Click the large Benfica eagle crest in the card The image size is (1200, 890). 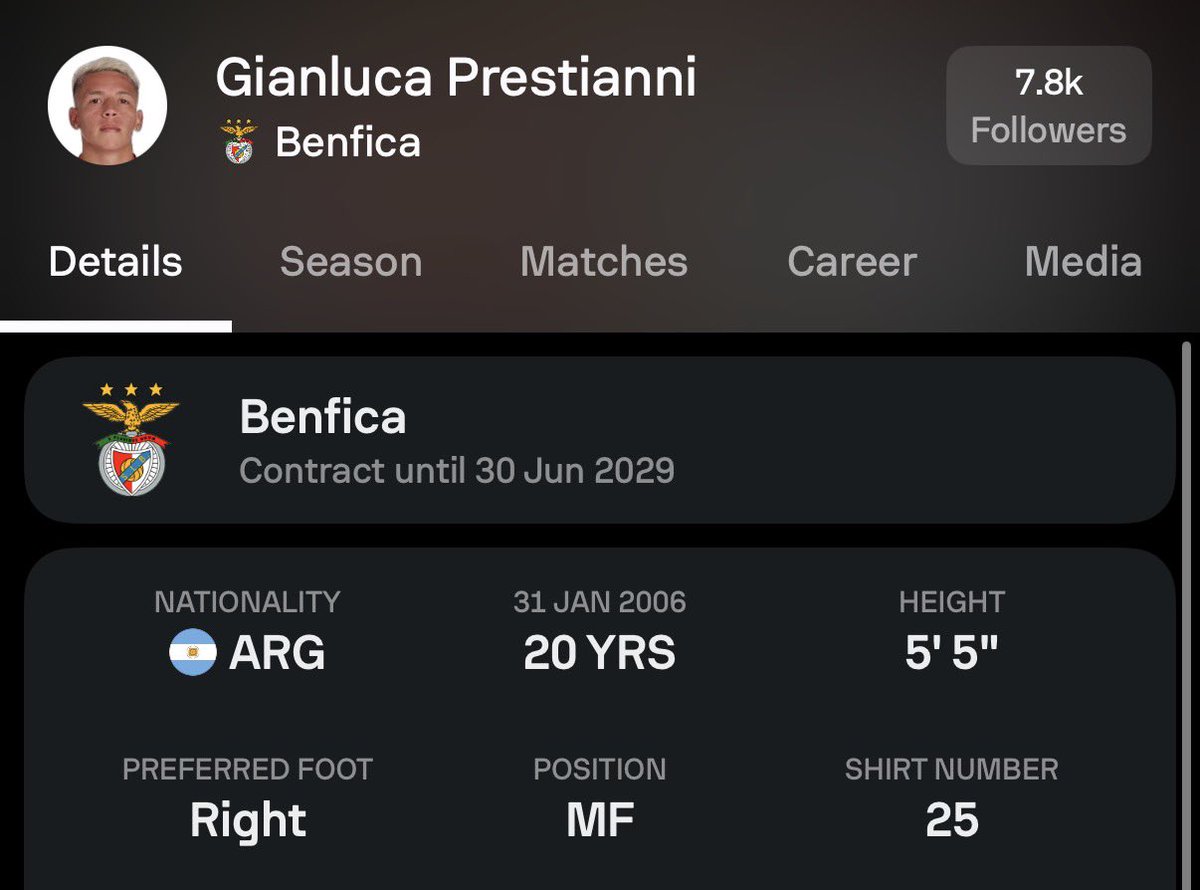click(131, 439)
